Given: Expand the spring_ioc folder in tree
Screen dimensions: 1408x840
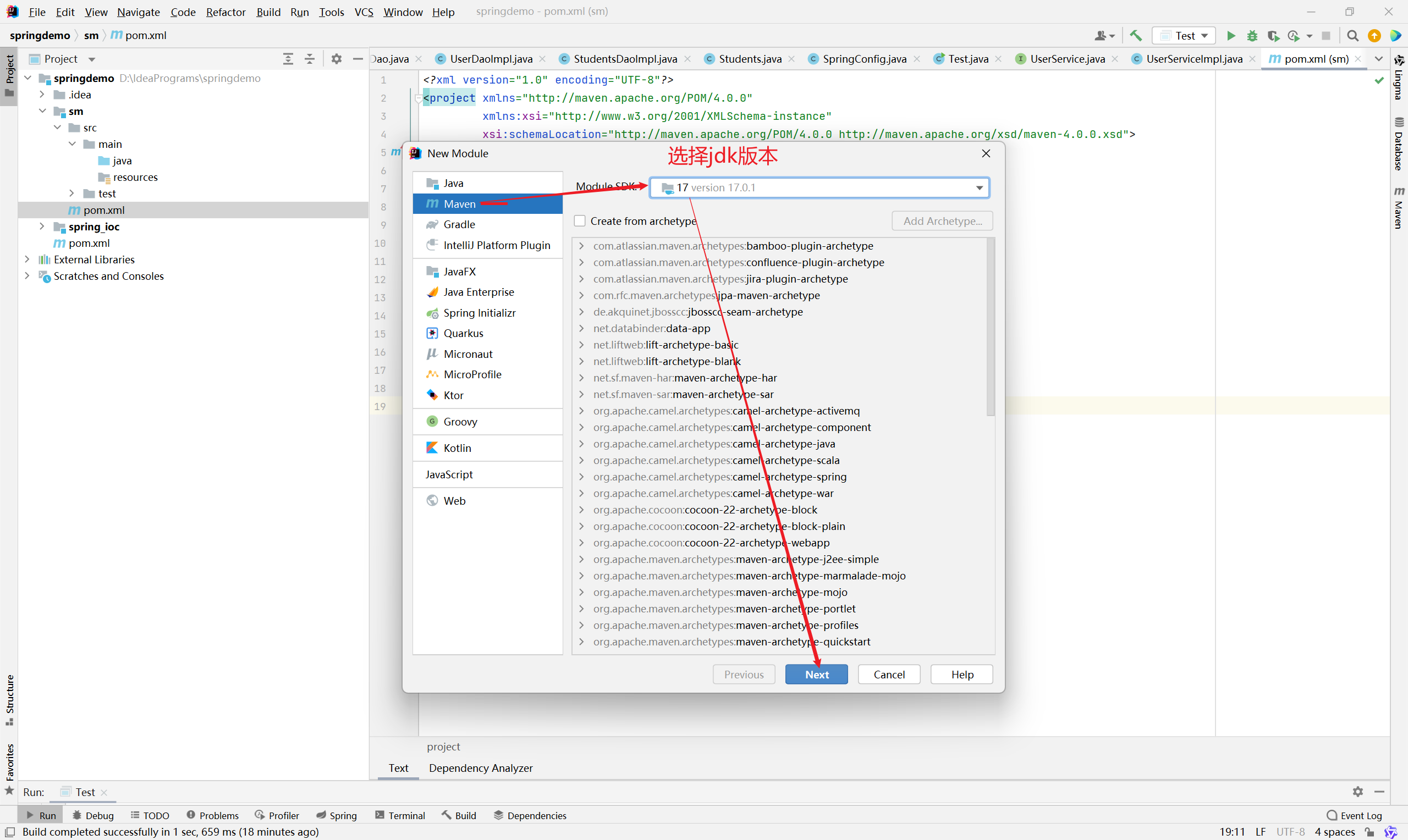Looking at the screenshot, I should click(x=42, y=226).
